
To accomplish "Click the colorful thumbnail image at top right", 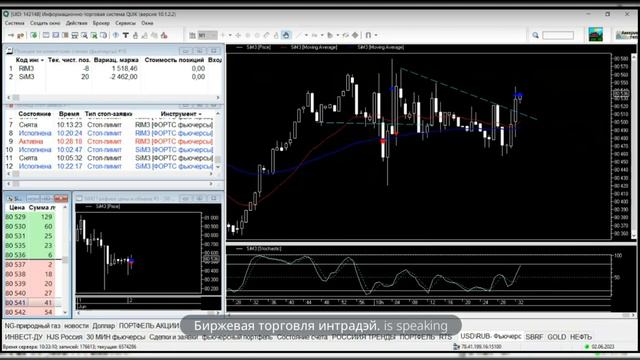I will click(x=596, y=34).
